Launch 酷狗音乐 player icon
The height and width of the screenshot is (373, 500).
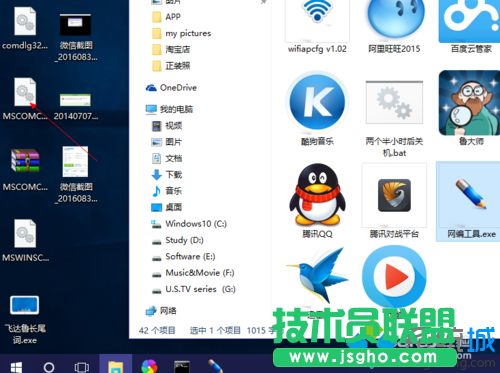pyautogui.click(x=317, y=102)
